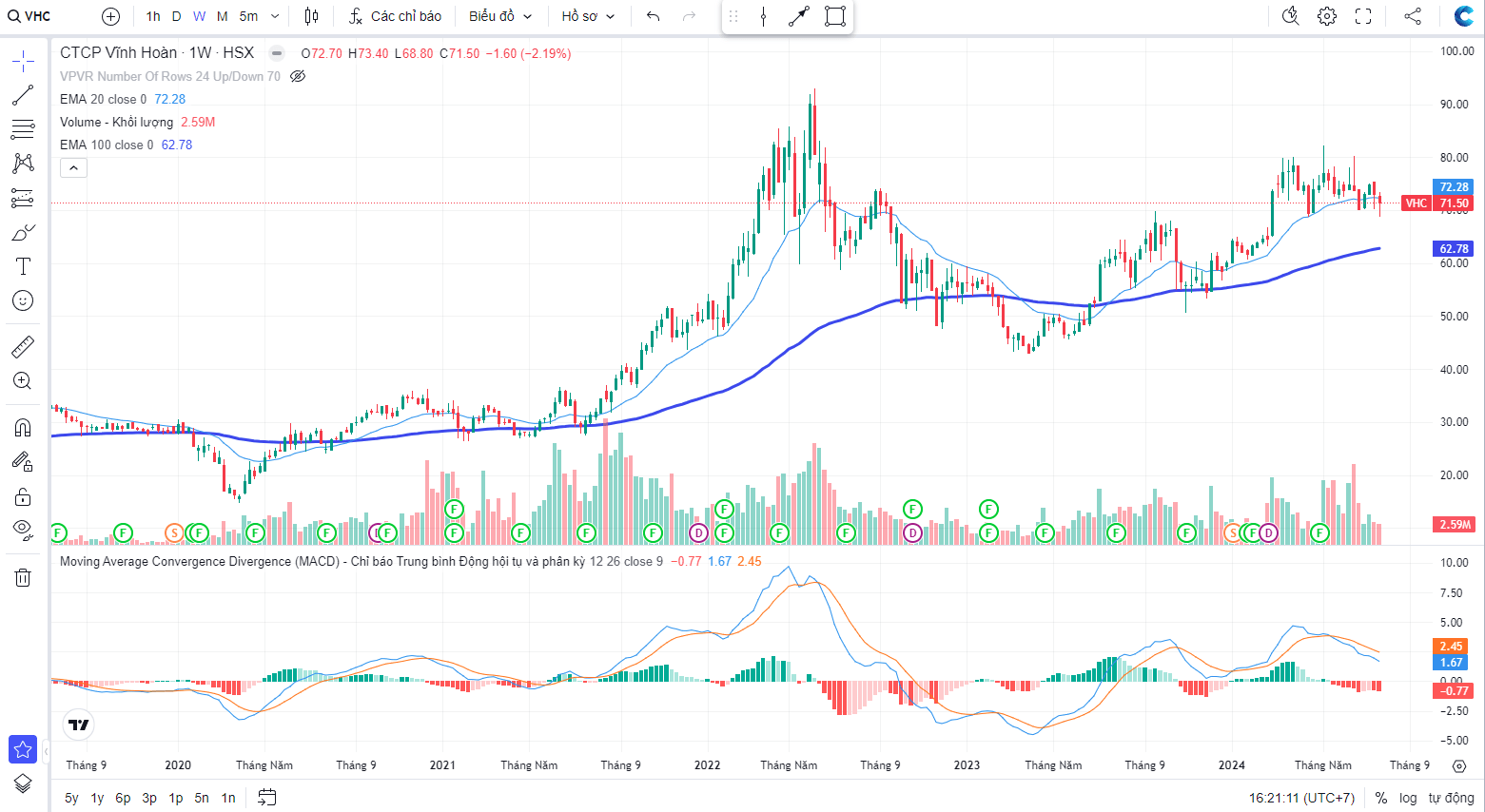1485x812 pixels.
Task: Click the legend status pill beside HSX
Action: (x=277, y=53)
